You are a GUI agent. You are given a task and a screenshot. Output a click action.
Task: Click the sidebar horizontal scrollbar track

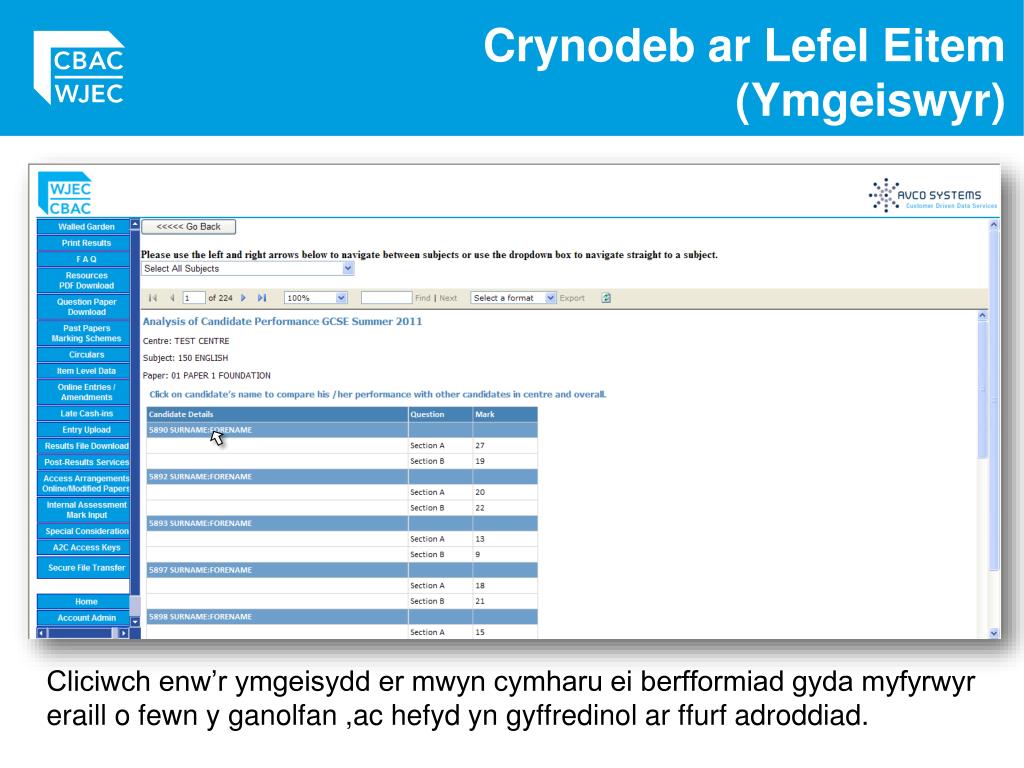tap(83, 633)
